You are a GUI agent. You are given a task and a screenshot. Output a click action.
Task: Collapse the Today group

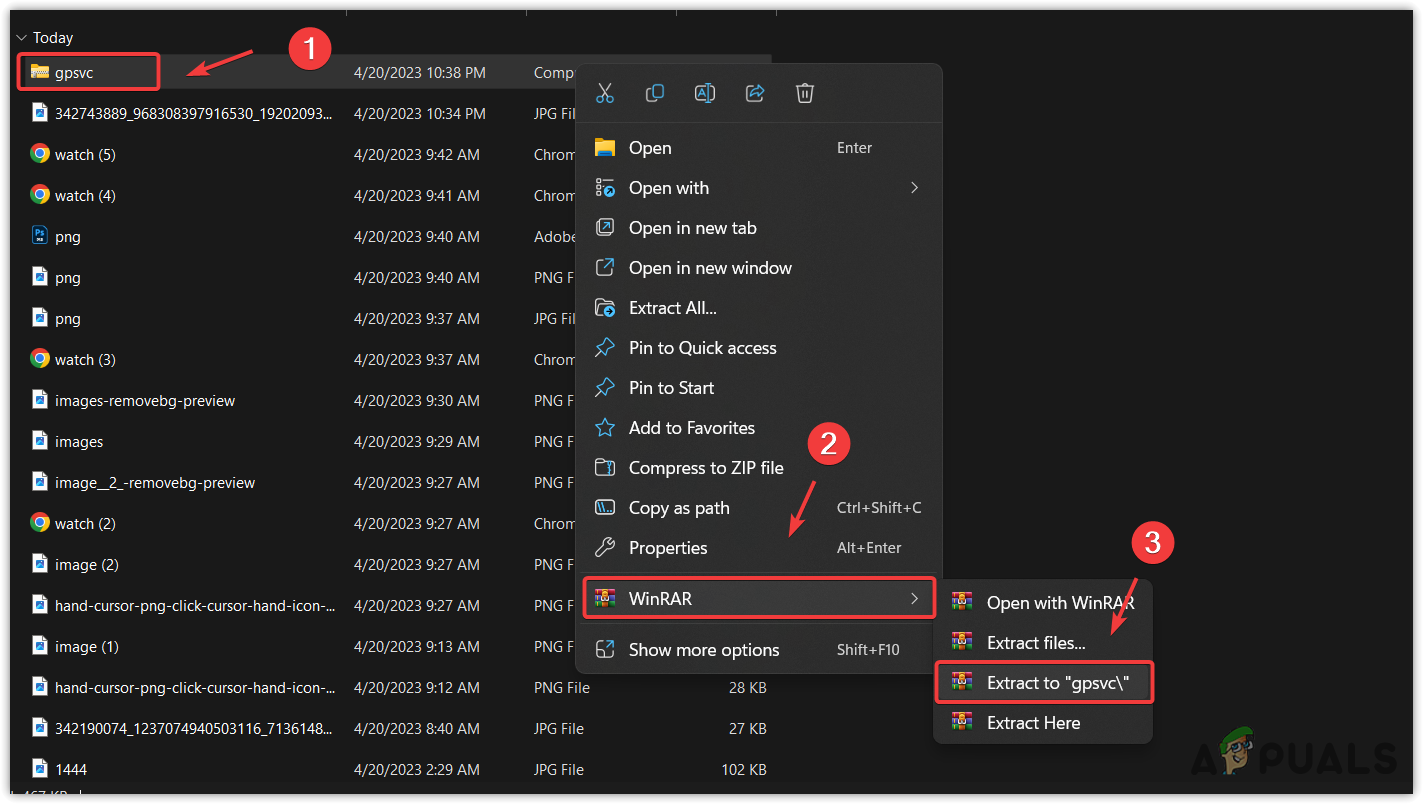pos(21,38)
